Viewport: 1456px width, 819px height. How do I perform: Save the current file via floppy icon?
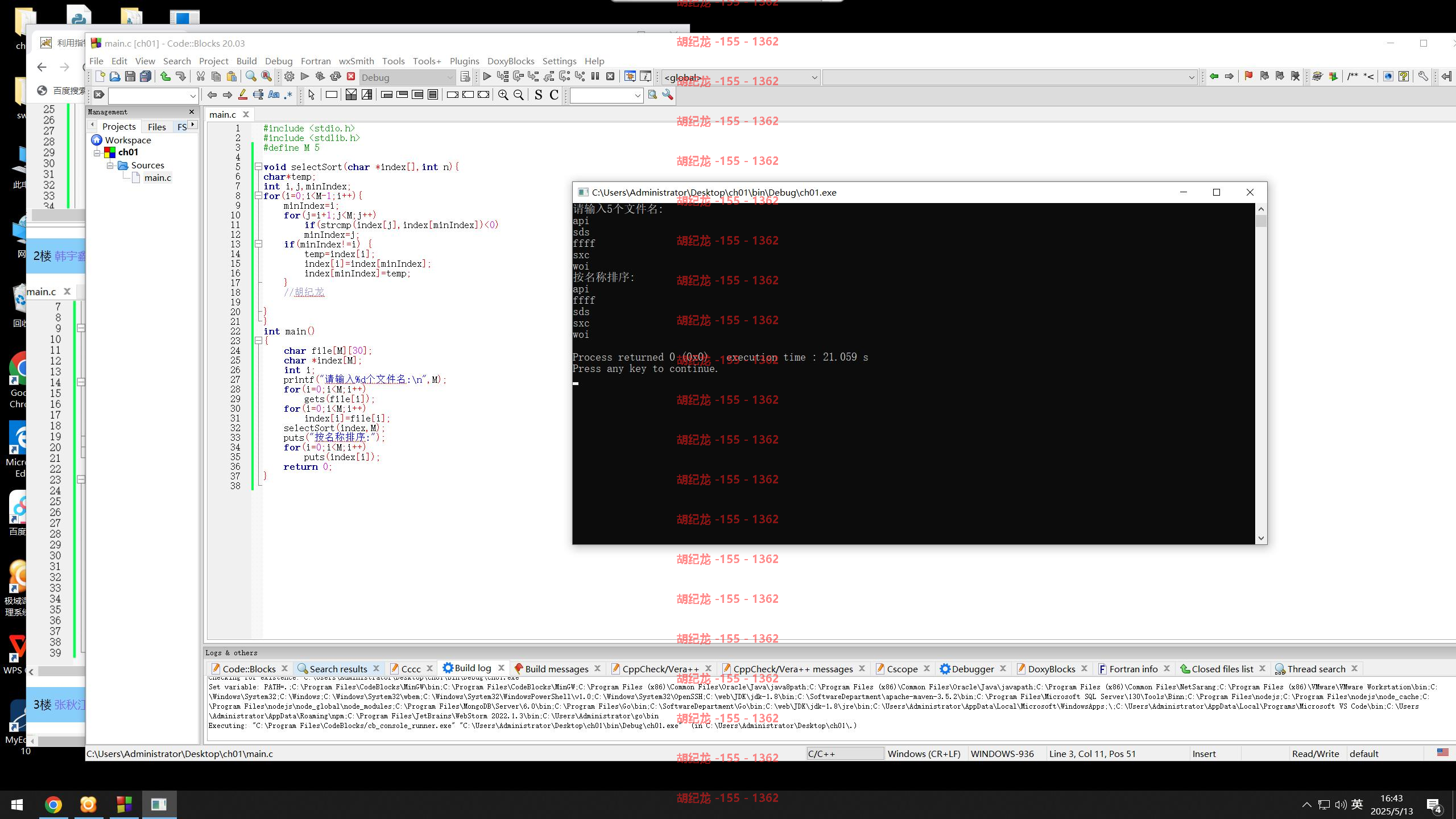pos(130,77)
